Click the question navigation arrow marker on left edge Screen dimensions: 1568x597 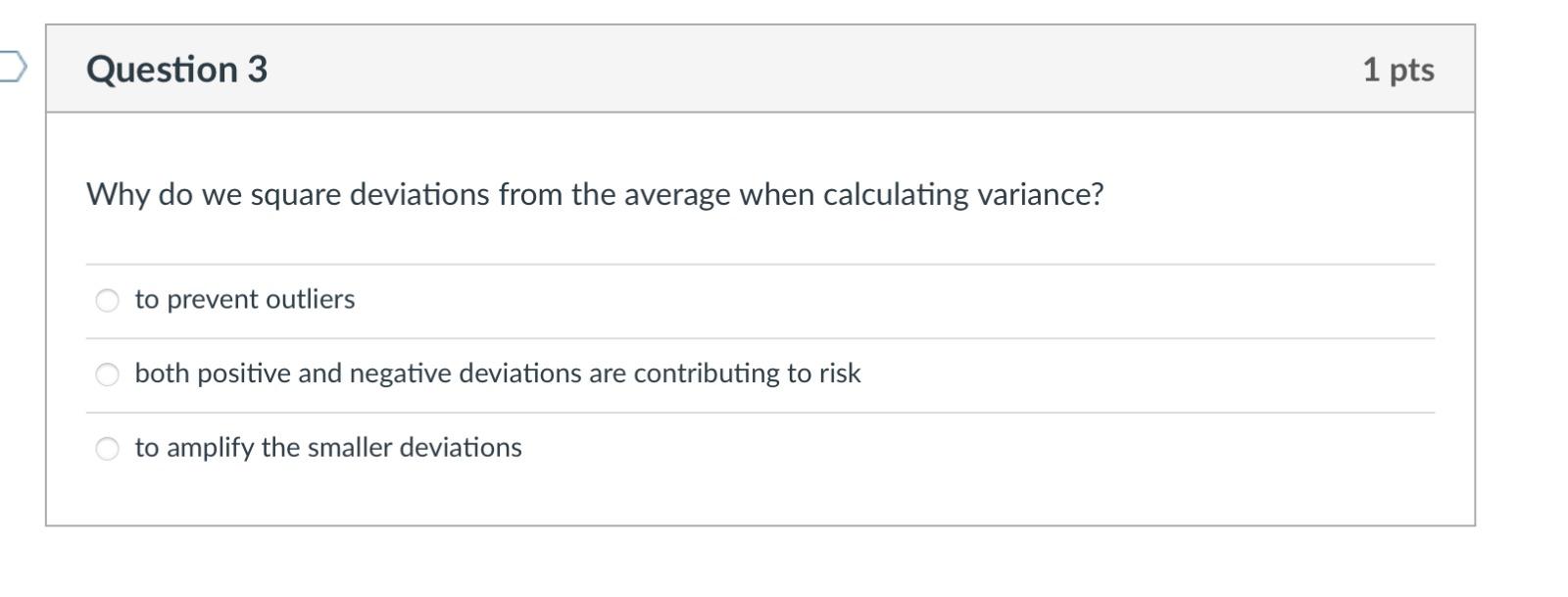(x=12, y=66)
